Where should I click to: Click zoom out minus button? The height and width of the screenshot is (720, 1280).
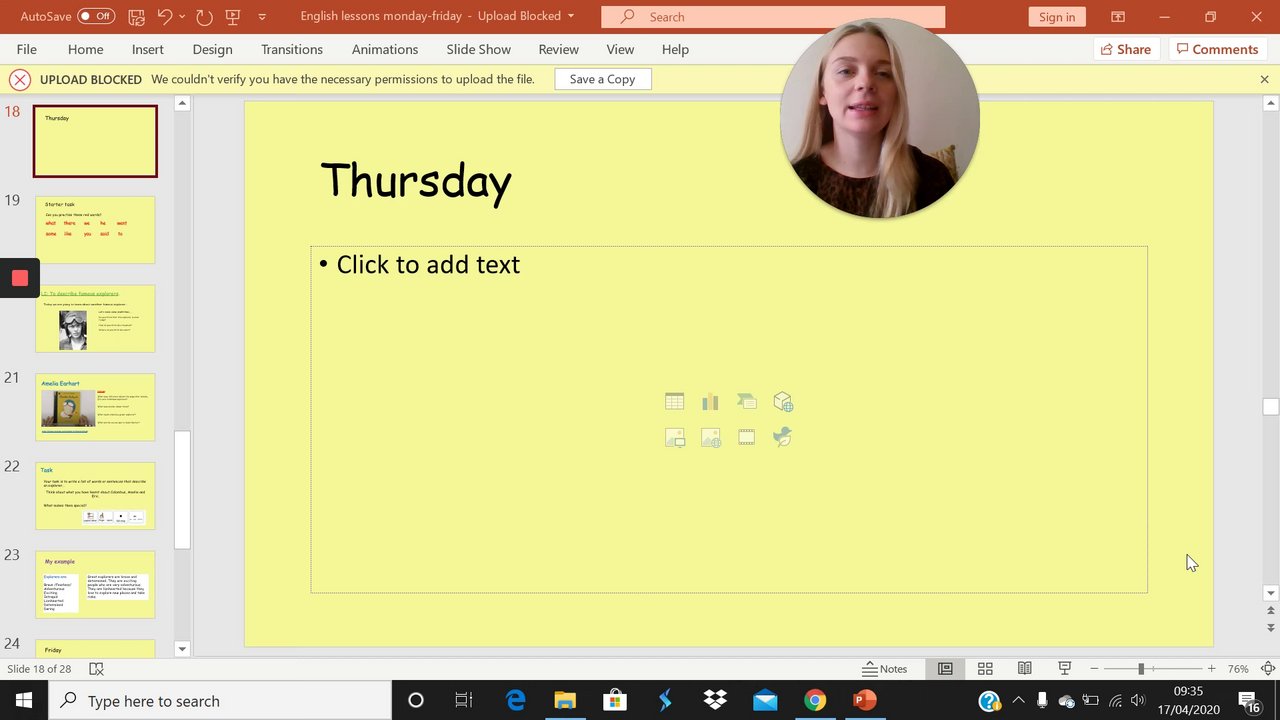point(1094,669)
